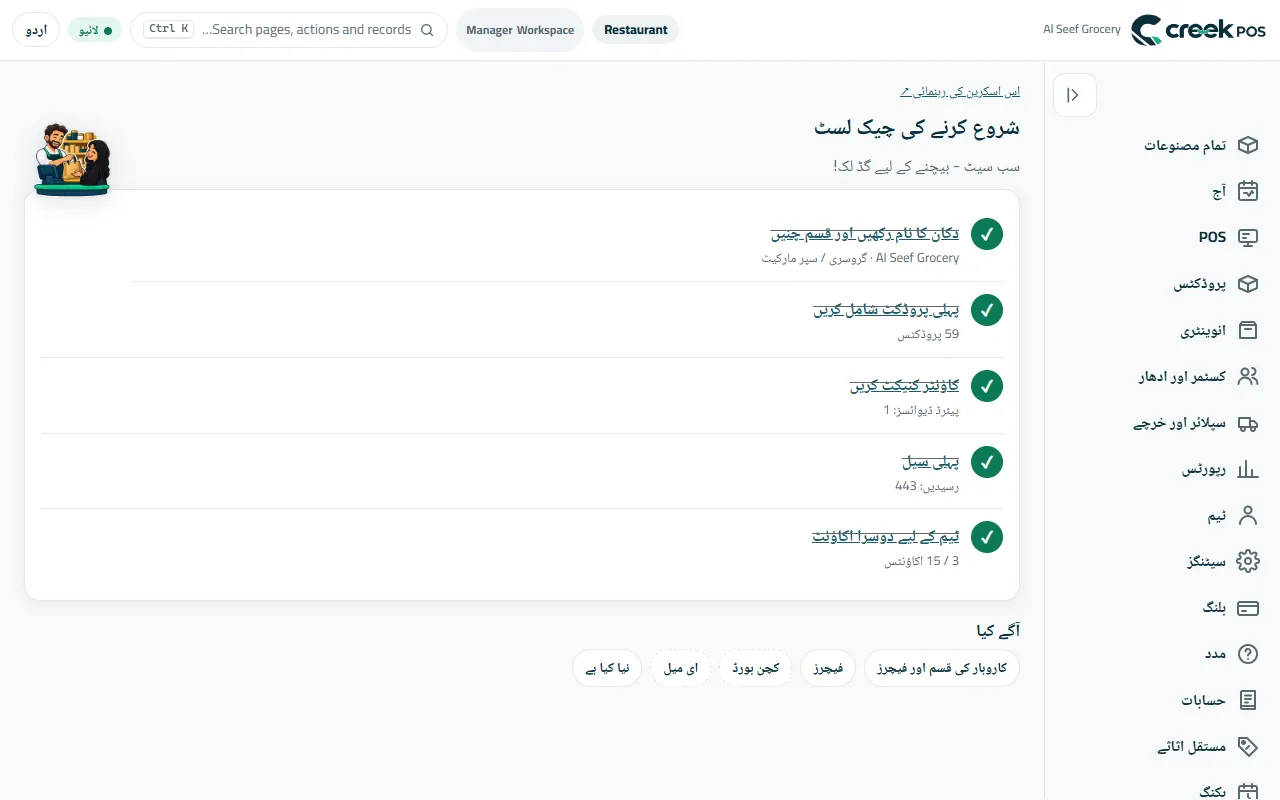Click the Creek POS logo
This screenshot has width=1280, height=800.
[1198, 30]
